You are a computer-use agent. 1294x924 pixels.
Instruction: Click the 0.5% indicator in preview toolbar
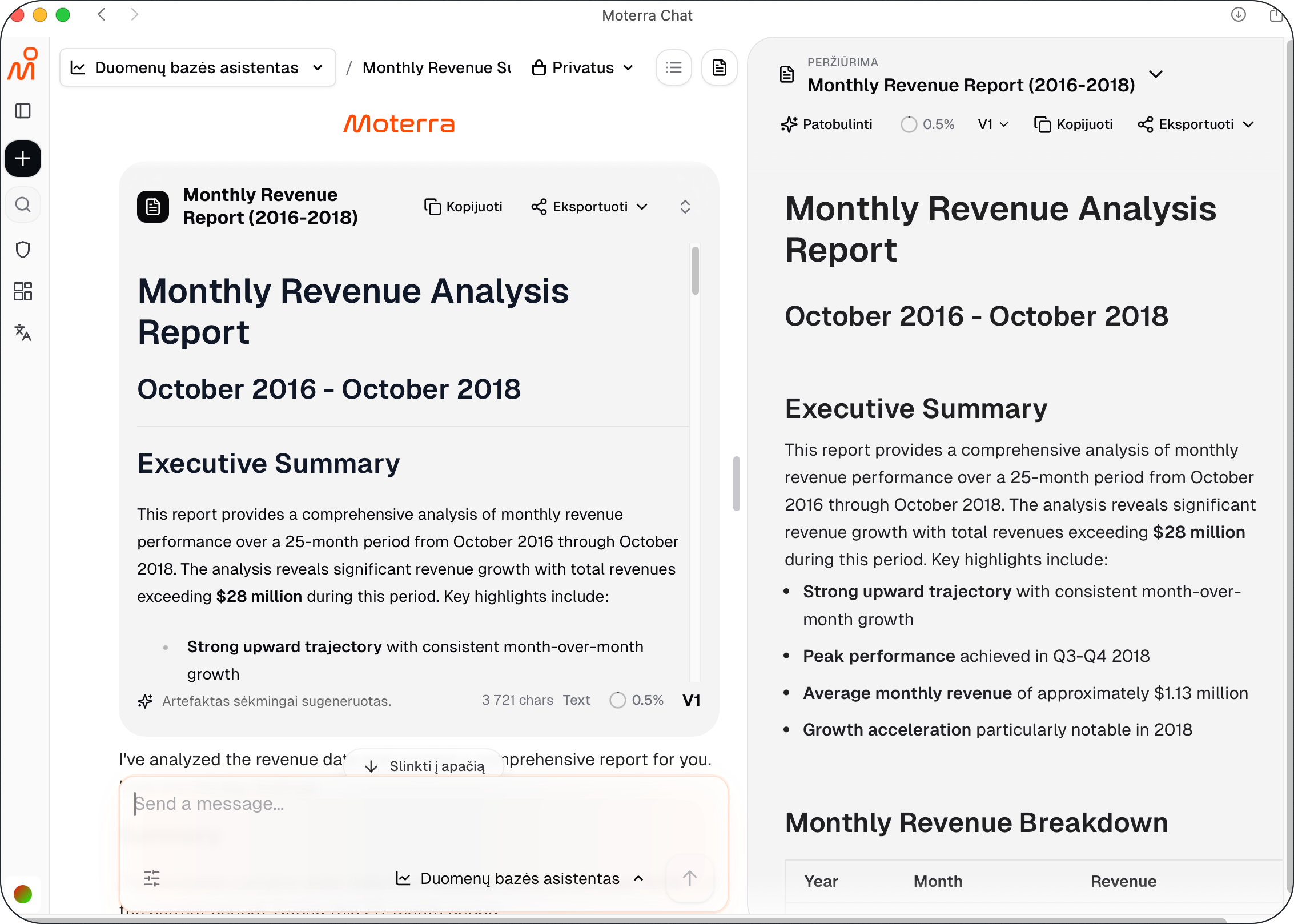click(927, 124)
